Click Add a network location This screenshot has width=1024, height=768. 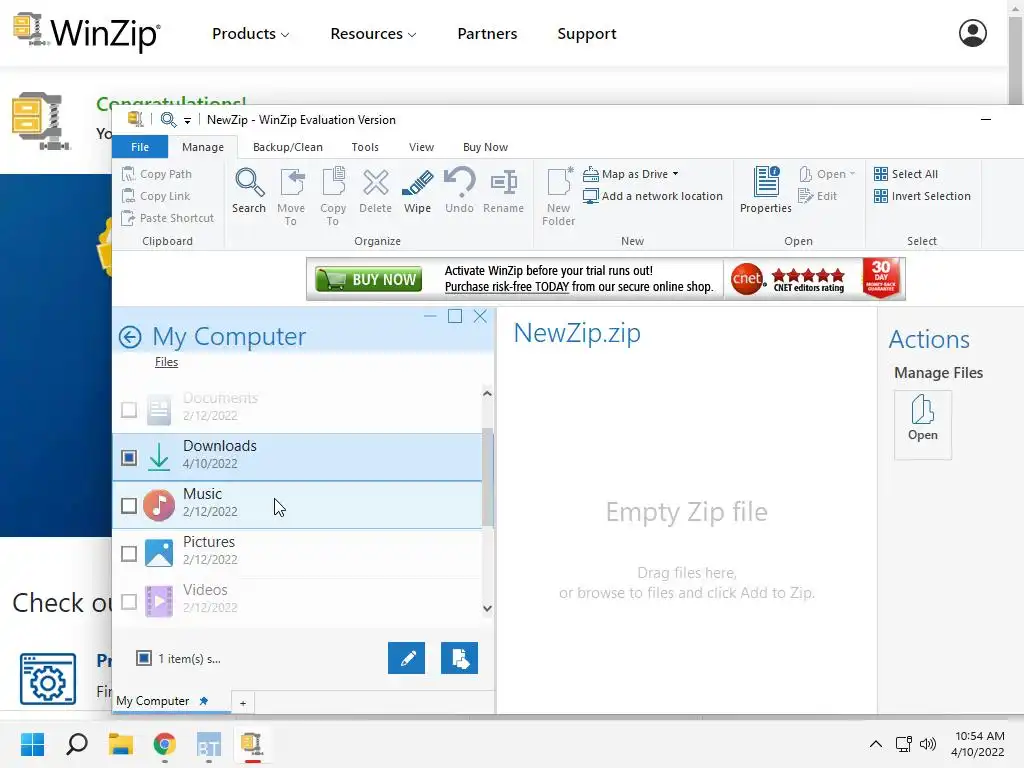point(653,196)
